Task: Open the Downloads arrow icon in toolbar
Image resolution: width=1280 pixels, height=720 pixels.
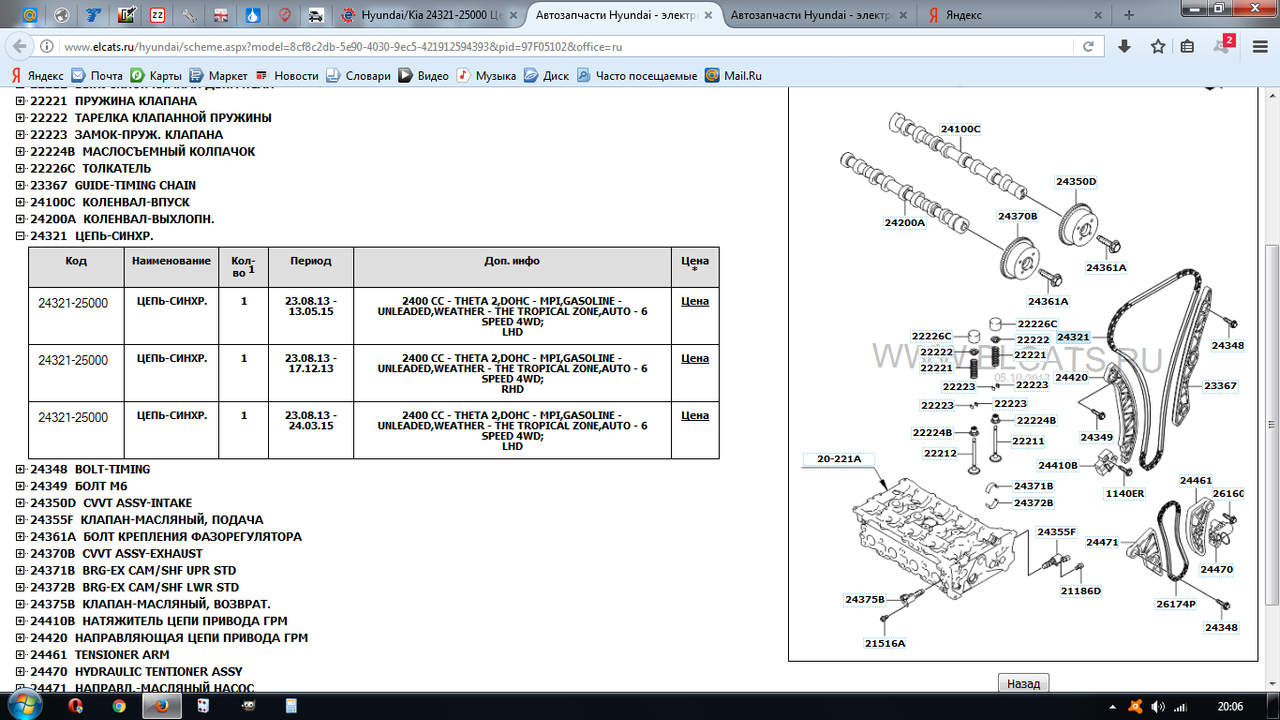Action: tap(1125, 46)
